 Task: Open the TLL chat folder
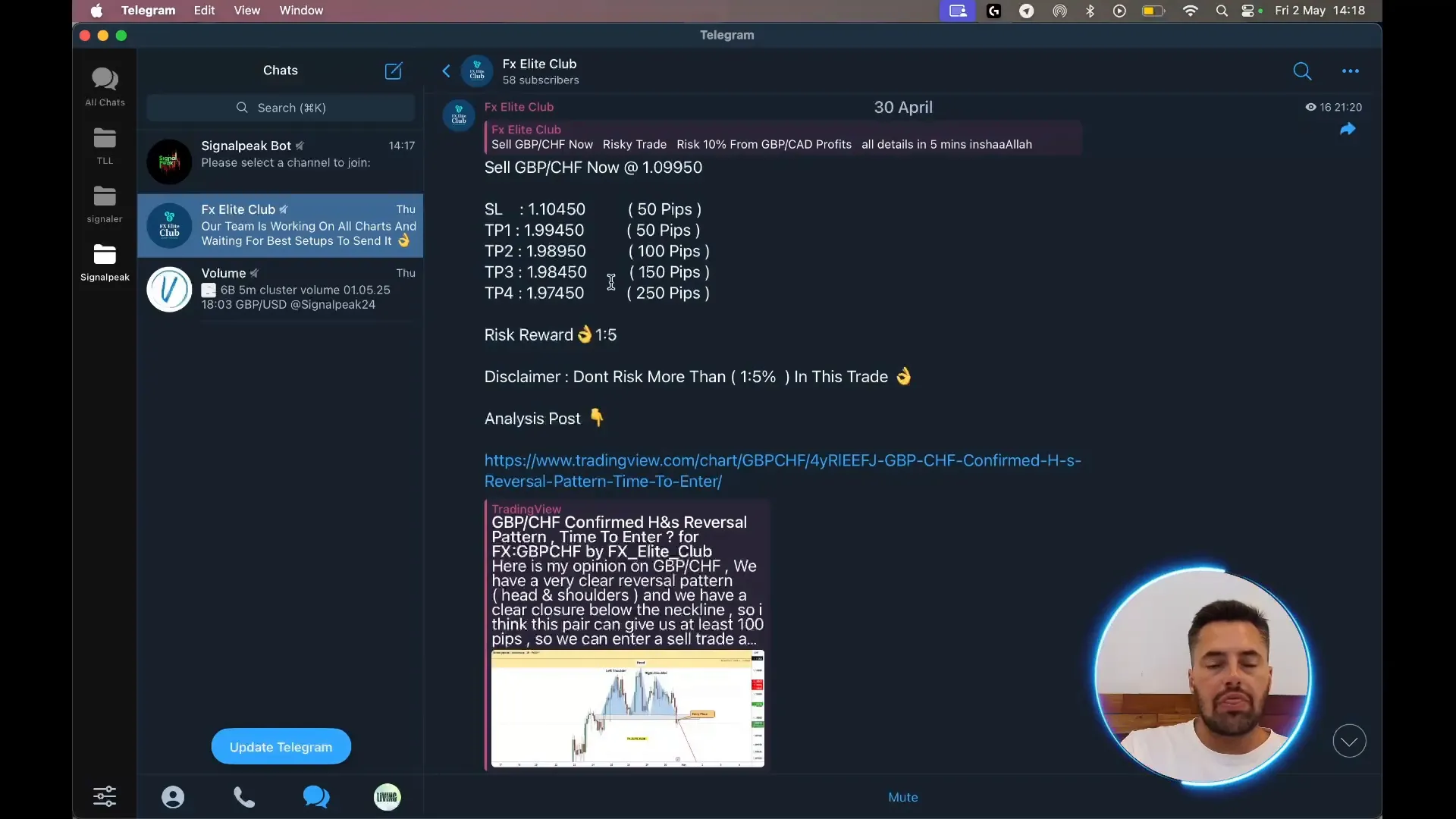[x=105, y=146]
